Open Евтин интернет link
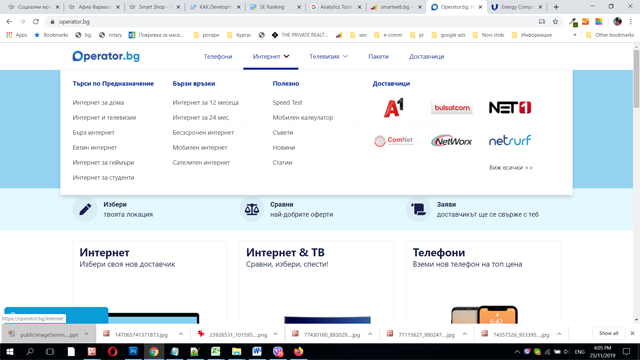Viewport: 640px width, 360px height. tap(95, 147)
